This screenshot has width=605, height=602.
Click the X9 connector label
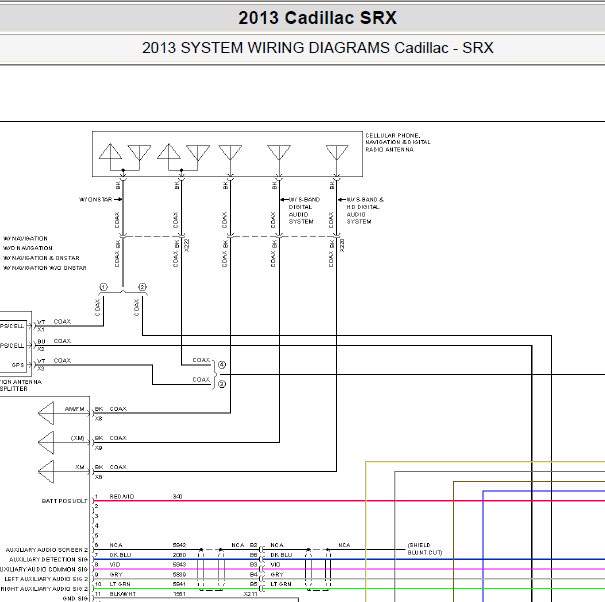pyautogui.click(x=99, y=448)
